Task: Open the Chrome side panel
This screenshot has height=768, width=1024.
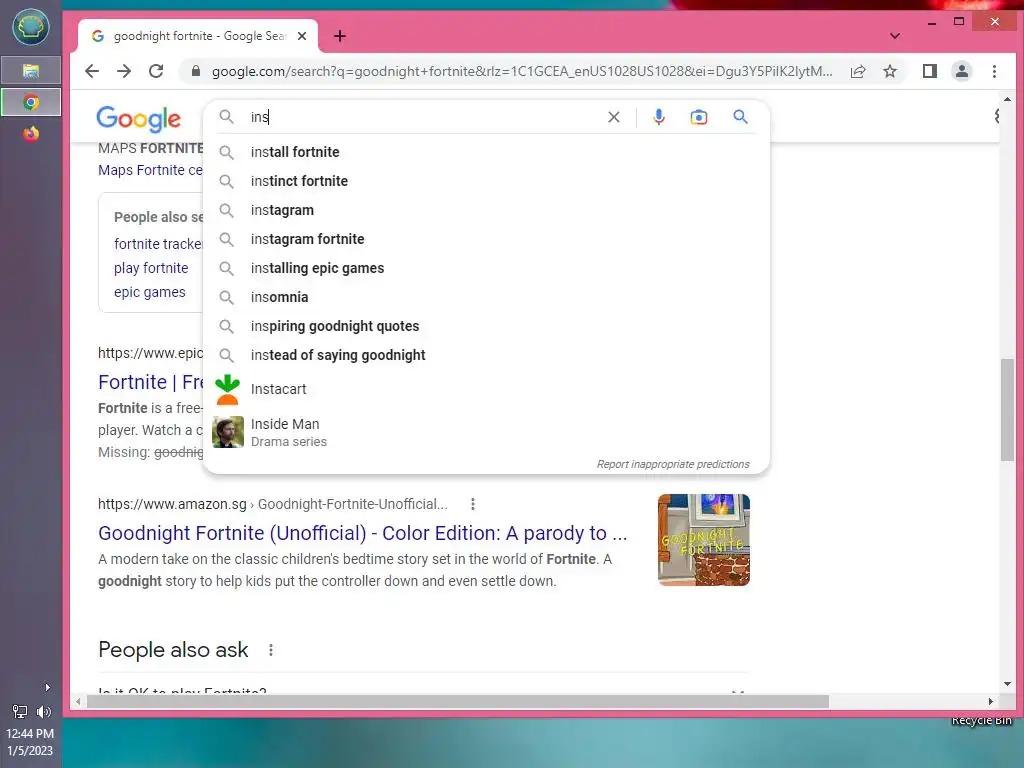Action: pyautogui.click(x=930, y=71)
